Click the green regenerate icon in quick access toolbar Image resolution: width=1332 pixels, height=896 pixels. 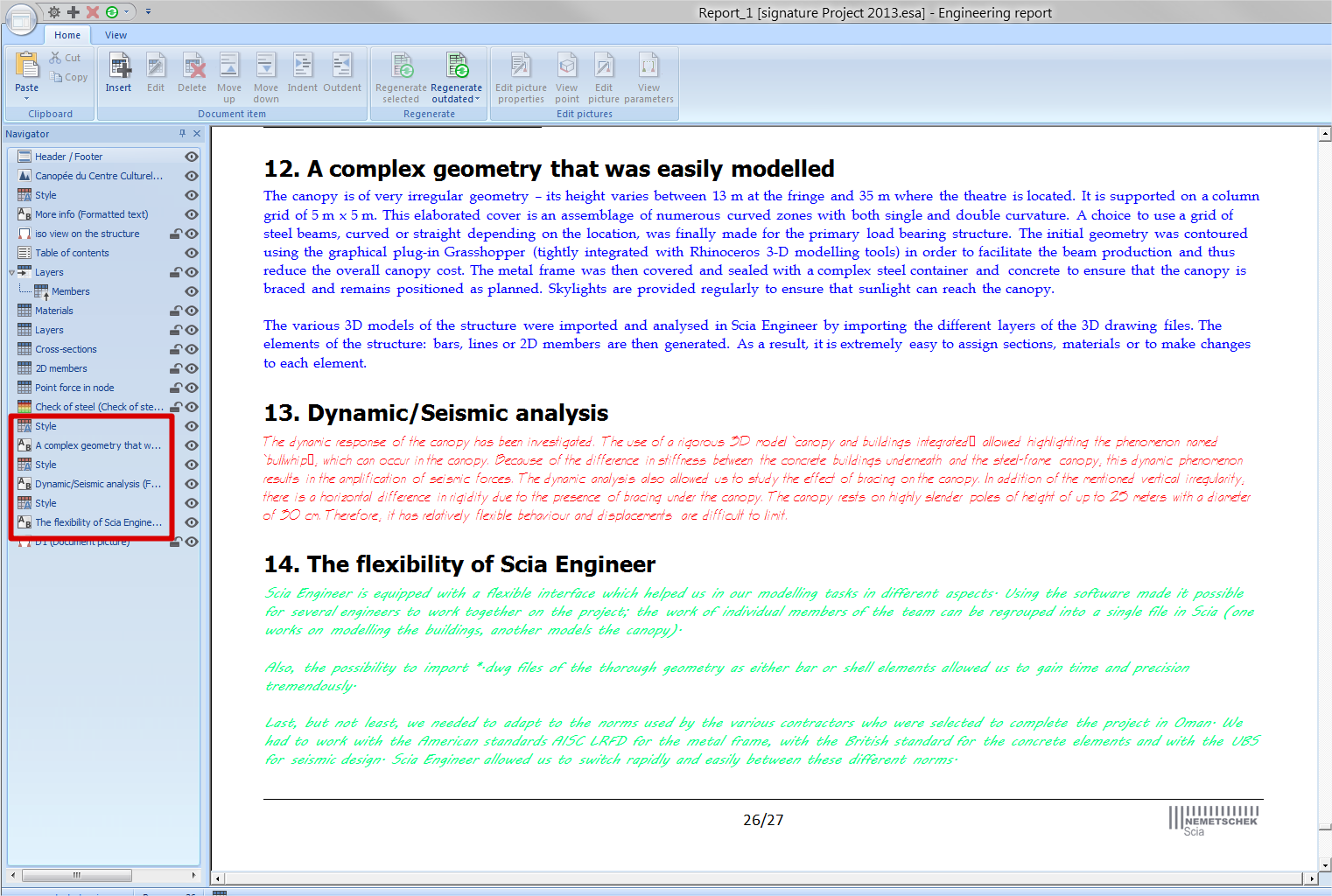pos(112,12)
